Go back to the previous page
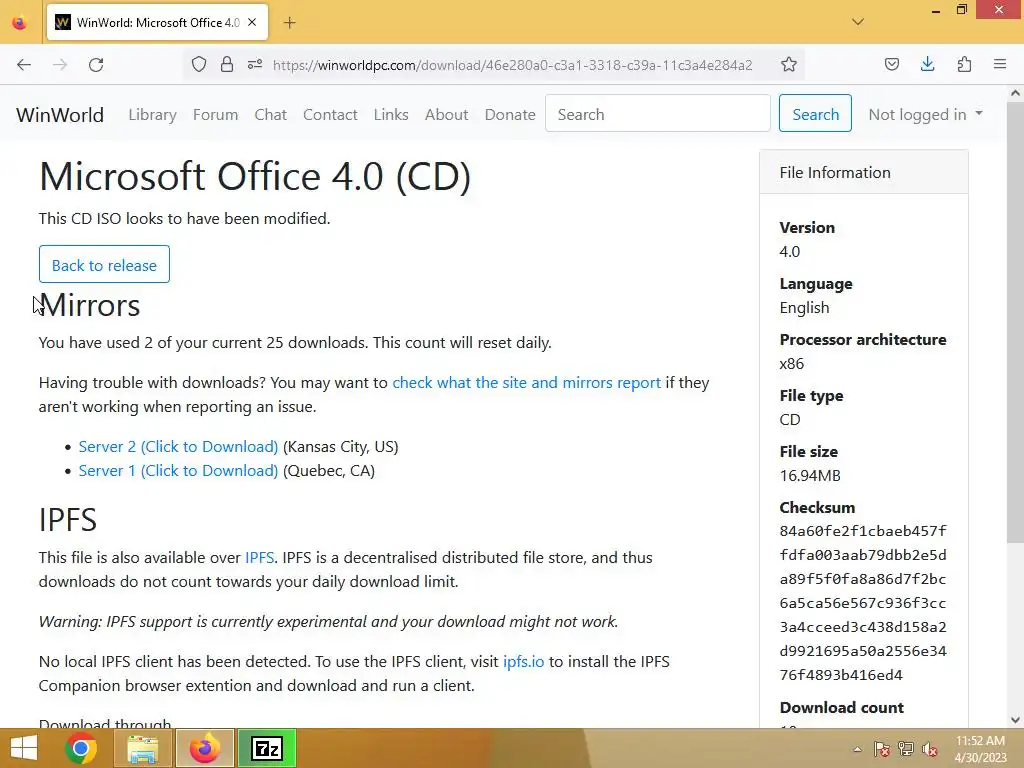 (24, 65)
